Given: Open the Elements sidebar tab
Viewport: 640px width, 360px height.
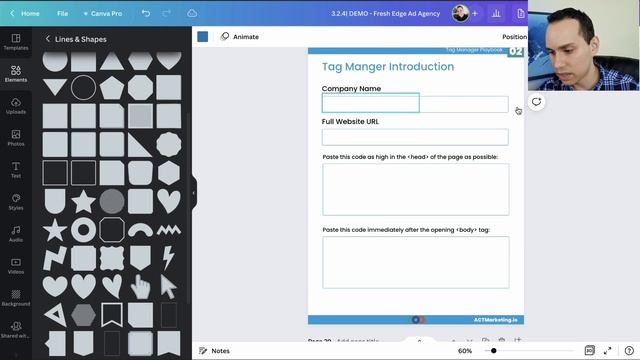Looking at the screenshot, I should [x=16, y=74].
